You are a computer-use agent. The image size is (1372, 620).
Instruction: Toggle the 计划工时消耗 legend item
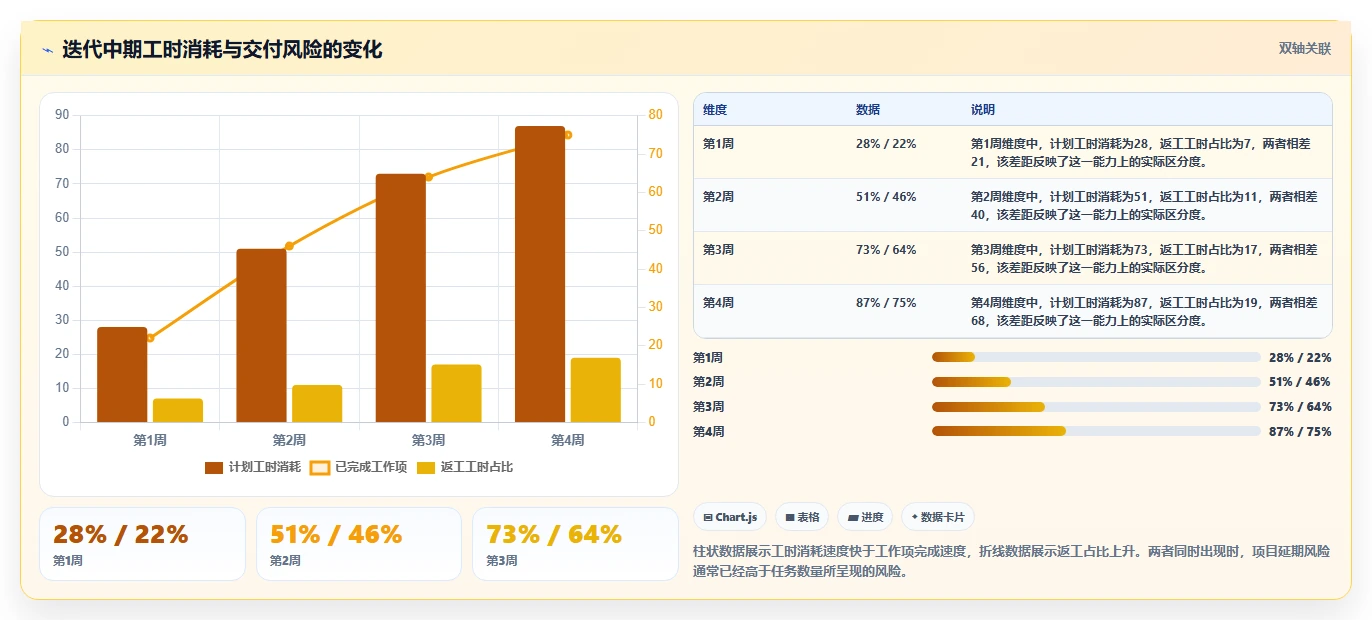click(x=252, y=467)
